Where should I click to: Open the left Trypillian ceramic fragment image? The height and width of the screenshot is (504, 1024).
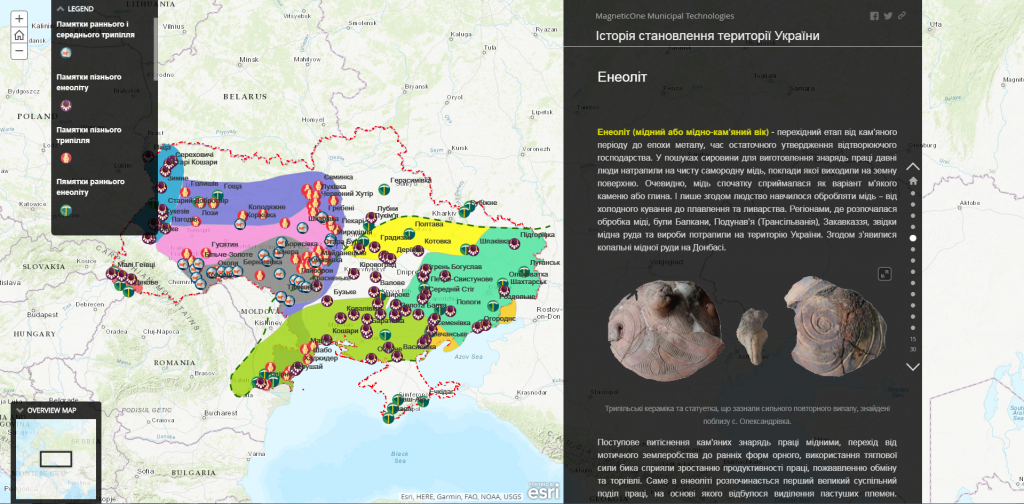click(x=665, y=330)
